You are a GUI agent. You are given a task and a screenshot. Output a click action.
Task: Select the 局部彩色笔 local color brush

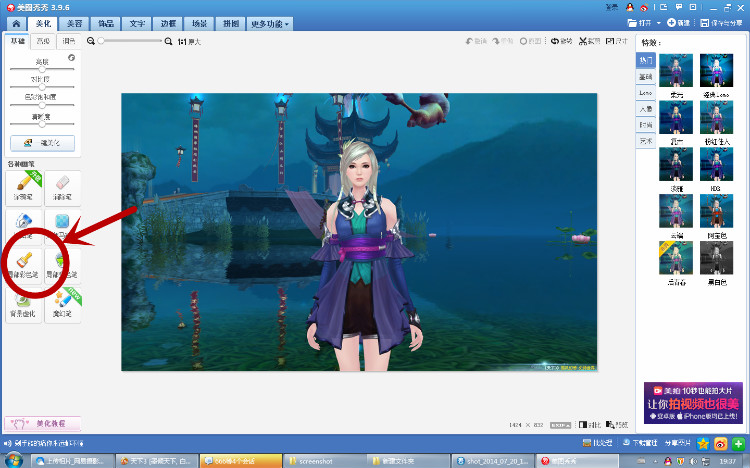pos(23,266)
